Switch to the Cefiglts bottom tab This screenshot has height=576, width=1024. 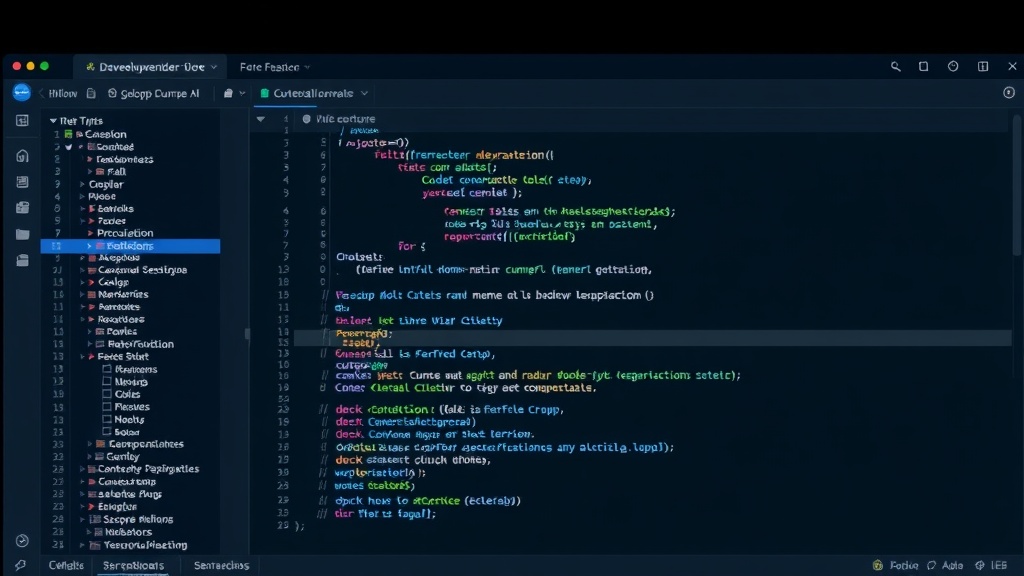(x=66, y=566)
